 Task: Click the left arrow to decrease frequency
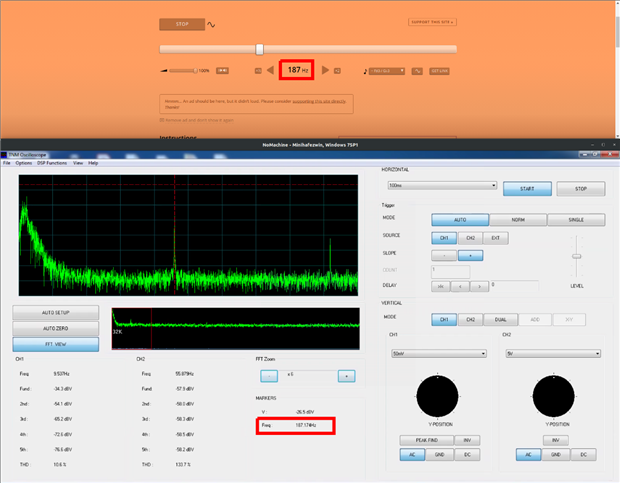point(269,70)
